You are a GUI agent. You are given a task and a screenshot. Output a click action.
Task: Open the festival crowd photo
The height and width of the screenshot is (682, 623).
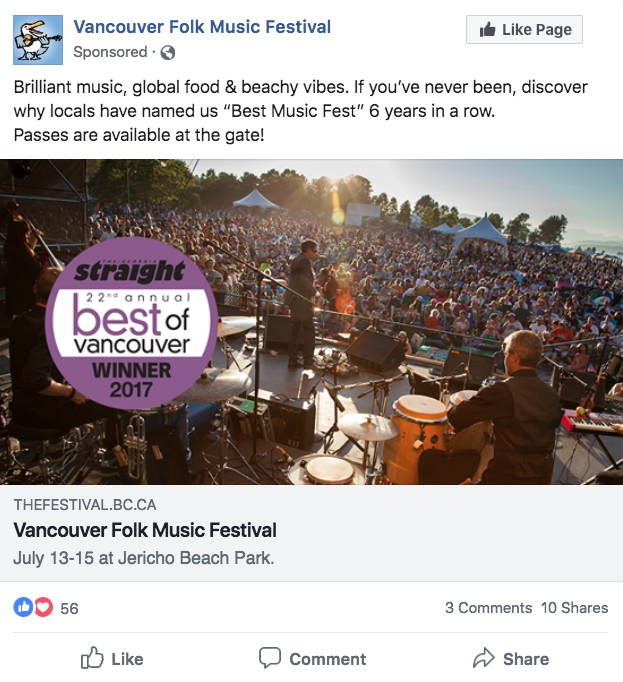(312, 322)
